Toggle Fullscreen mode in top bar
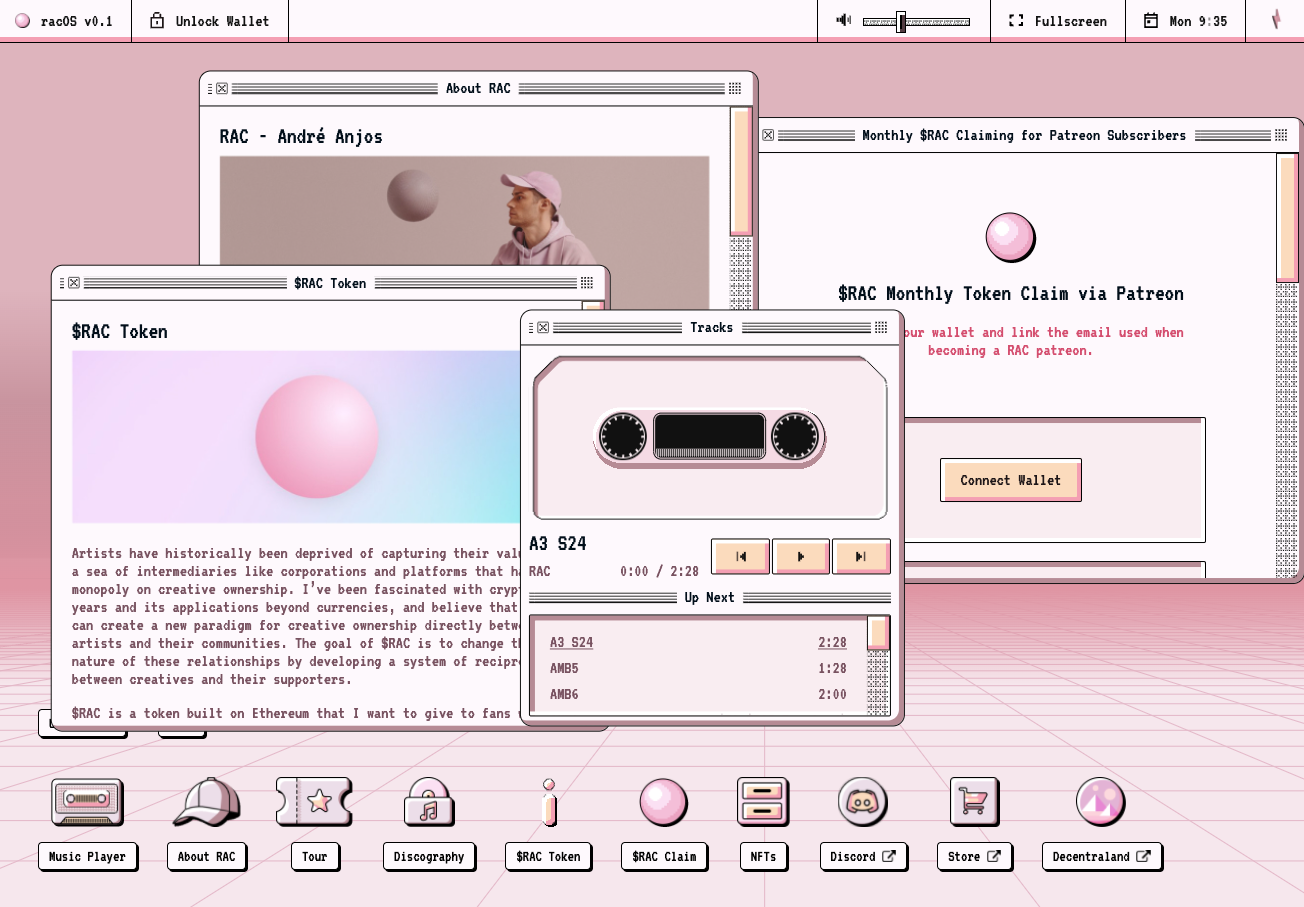The image size is (1304, 907). point(1058,21)
